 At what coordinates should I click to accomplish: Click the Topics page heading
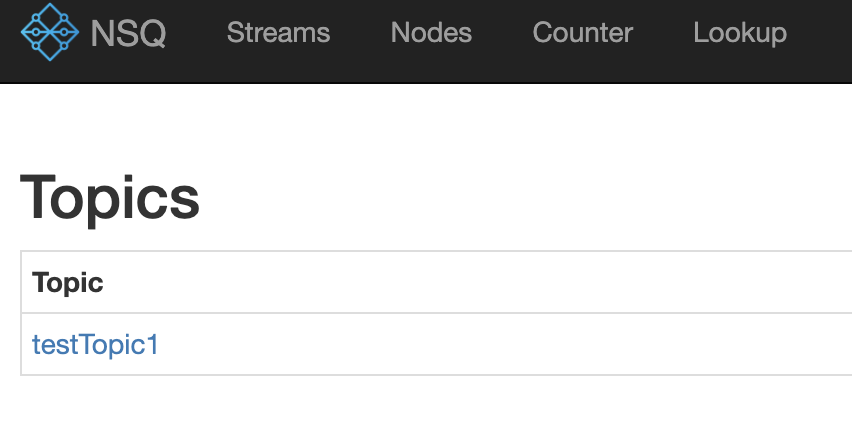[x=110, y=197]
